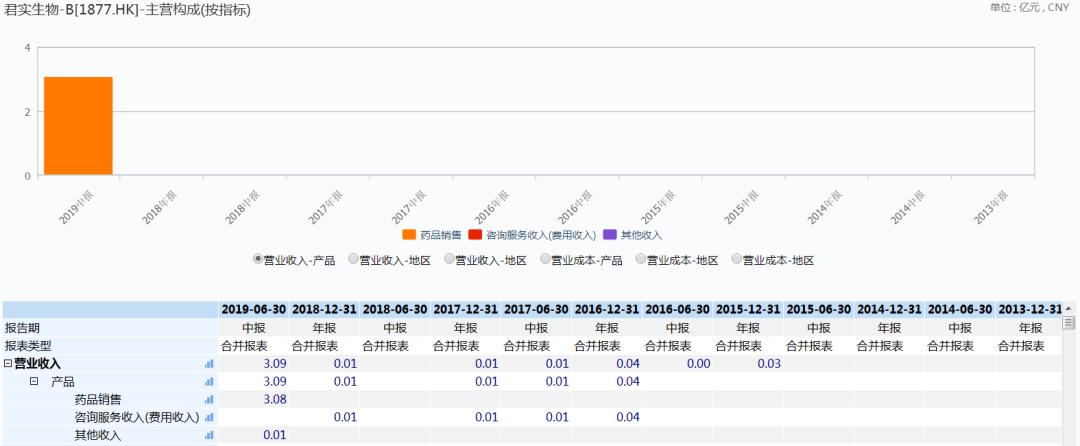Click 0.01 value in 其他收入 row
The width and height of the screenshot is (1080, 446).
[x=275, y=435]
